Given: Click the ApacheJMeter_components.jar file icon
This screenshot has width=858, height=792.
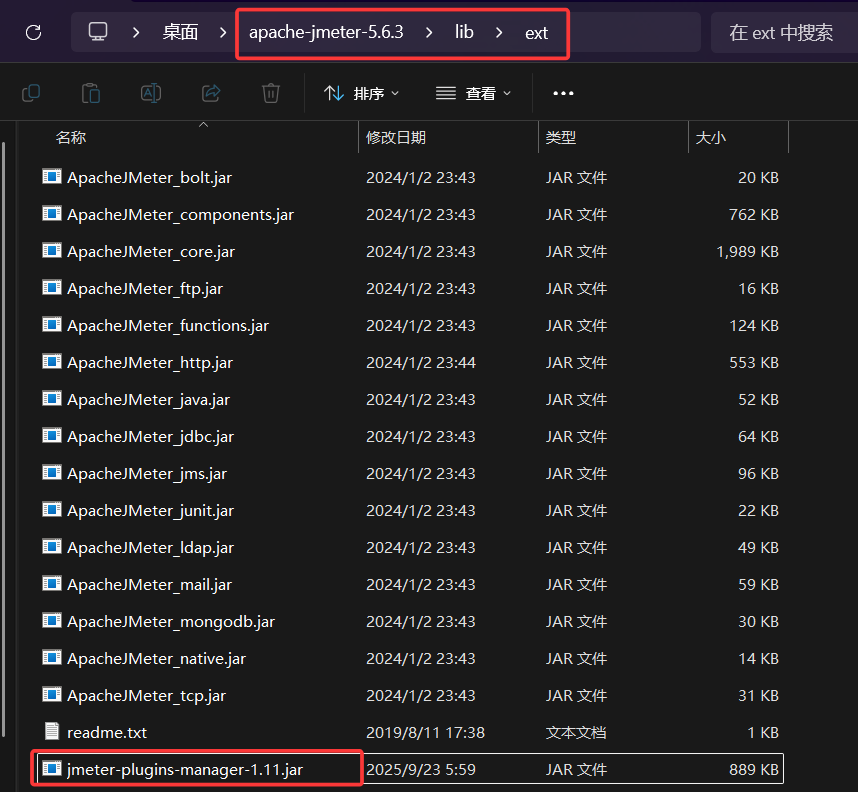Looking at the screenshot, I should coord(51,214).
